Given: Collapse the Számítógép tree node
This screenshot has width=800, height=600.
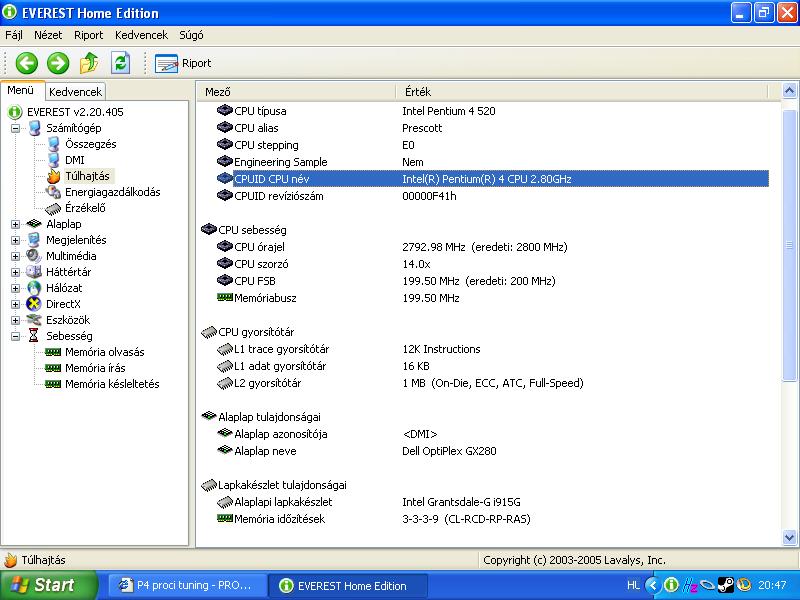Looking at the screenshot, I should (x=16, y=128).
